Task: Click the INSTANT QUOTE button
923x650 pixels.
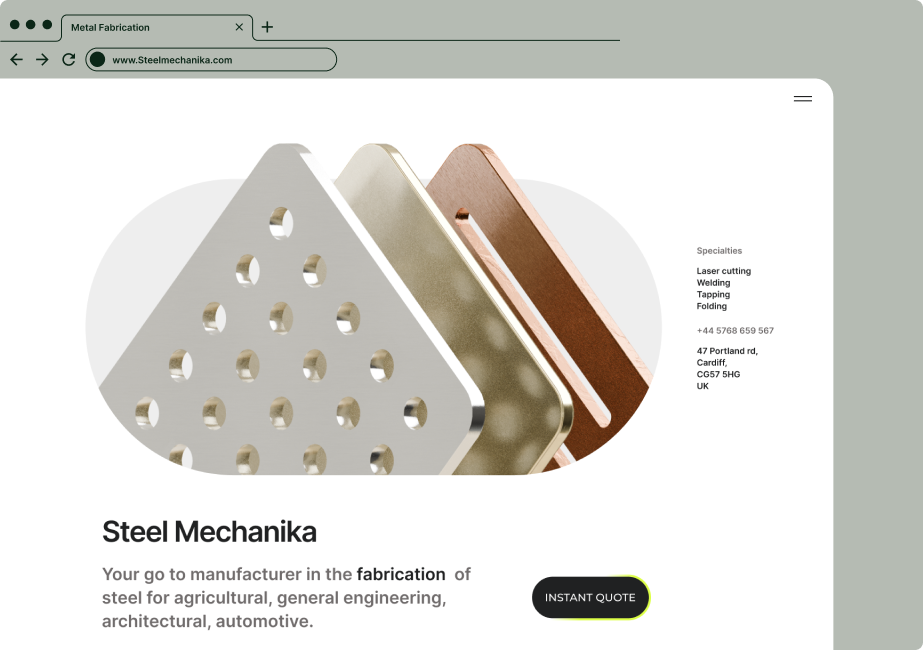Action: [590, 598]
